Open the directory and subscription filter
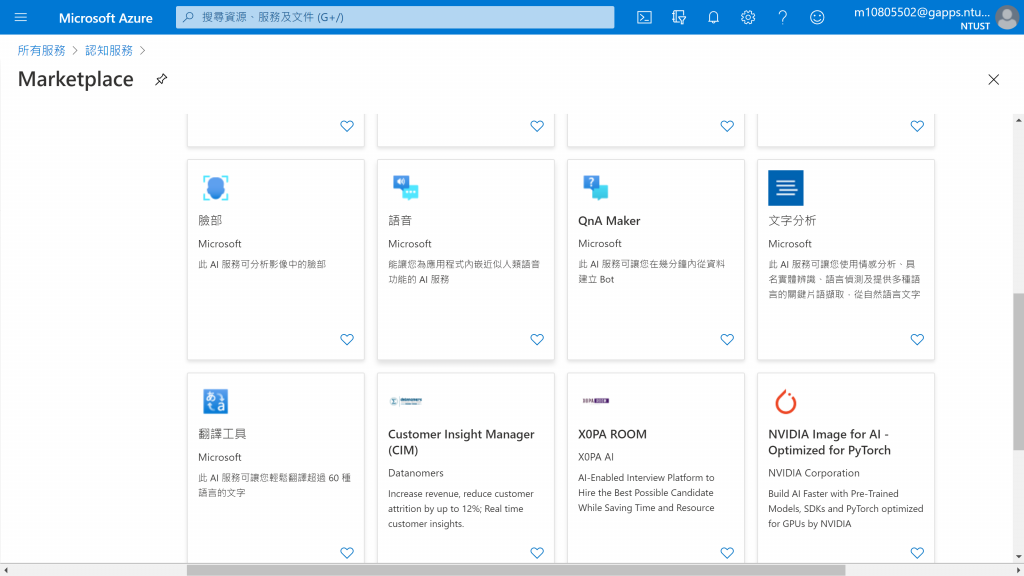Viewport: 1024px width, 576px height. (679, 18)
